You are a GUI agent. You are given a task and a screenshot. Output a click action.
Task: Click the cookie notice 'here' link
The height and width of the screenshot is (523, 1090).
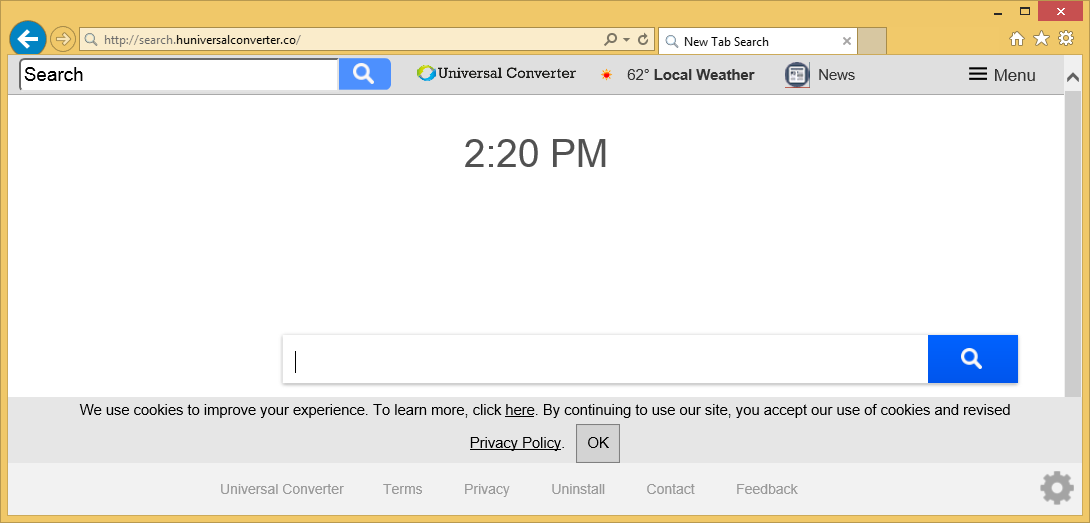pos(519,410)
